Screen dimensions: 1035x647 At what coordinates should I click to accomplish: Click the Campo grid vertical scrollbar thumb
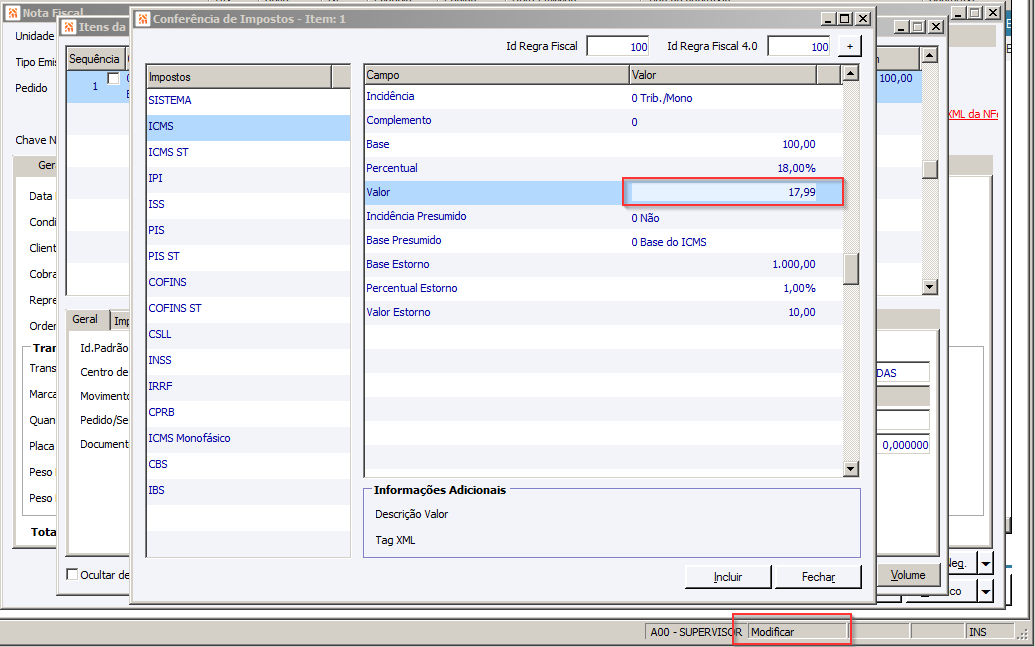click(x=851, y=268)
